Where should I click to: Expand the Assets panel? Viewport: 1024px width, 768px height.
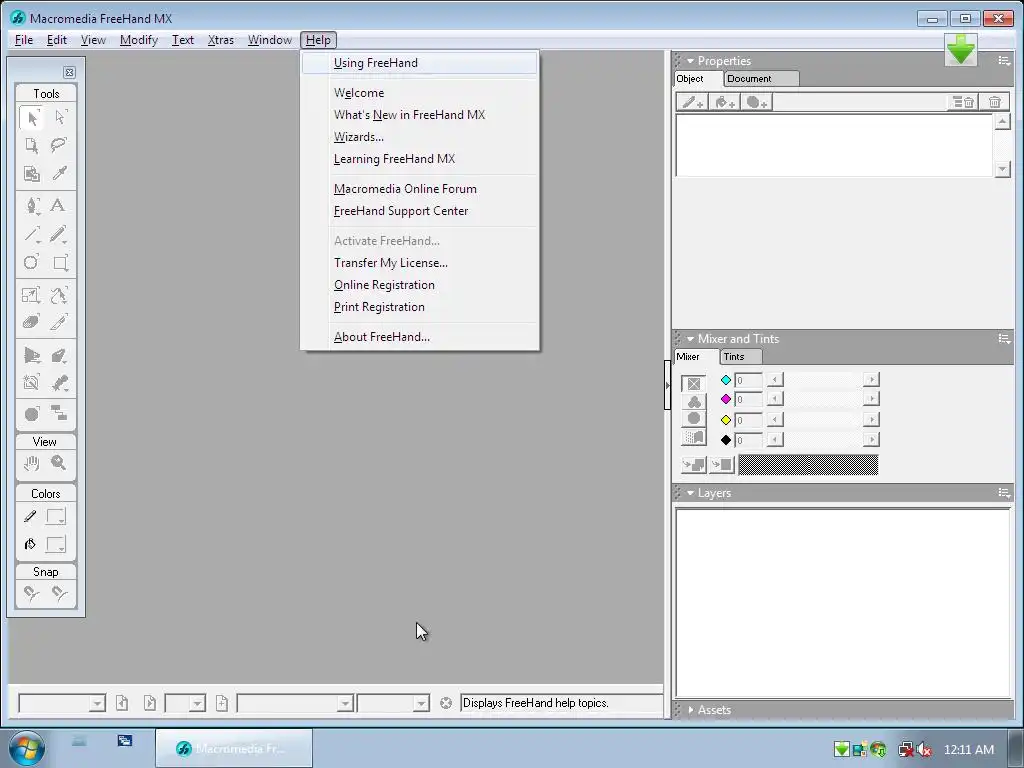(x=690, y=710)
